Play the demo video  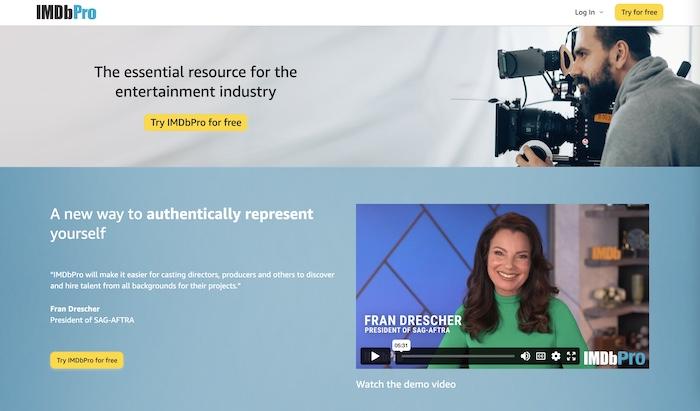pos(375,356)
